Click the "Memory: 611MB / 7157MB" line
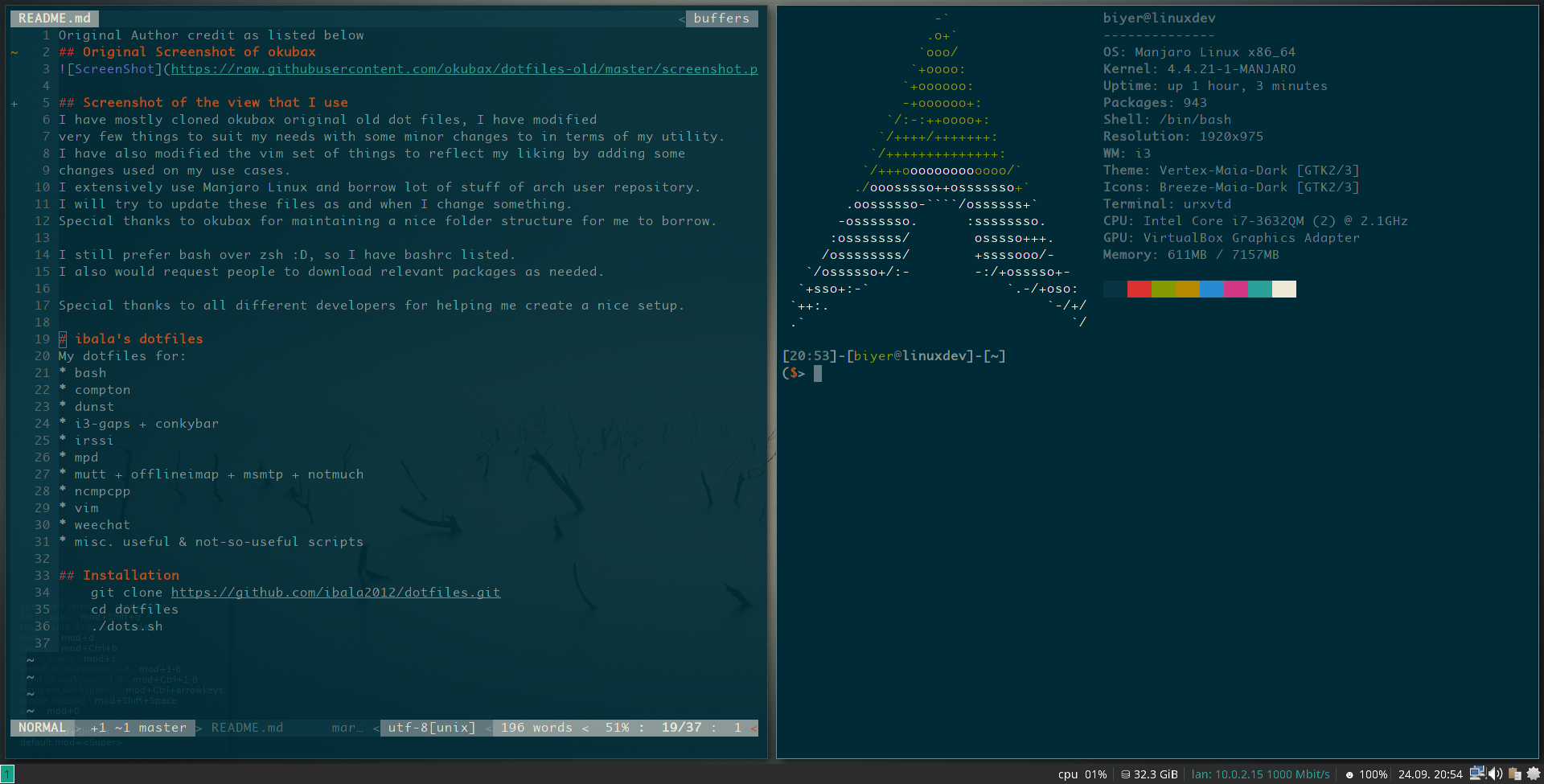The image size is (1544, 784). [x=1191, y=255]
